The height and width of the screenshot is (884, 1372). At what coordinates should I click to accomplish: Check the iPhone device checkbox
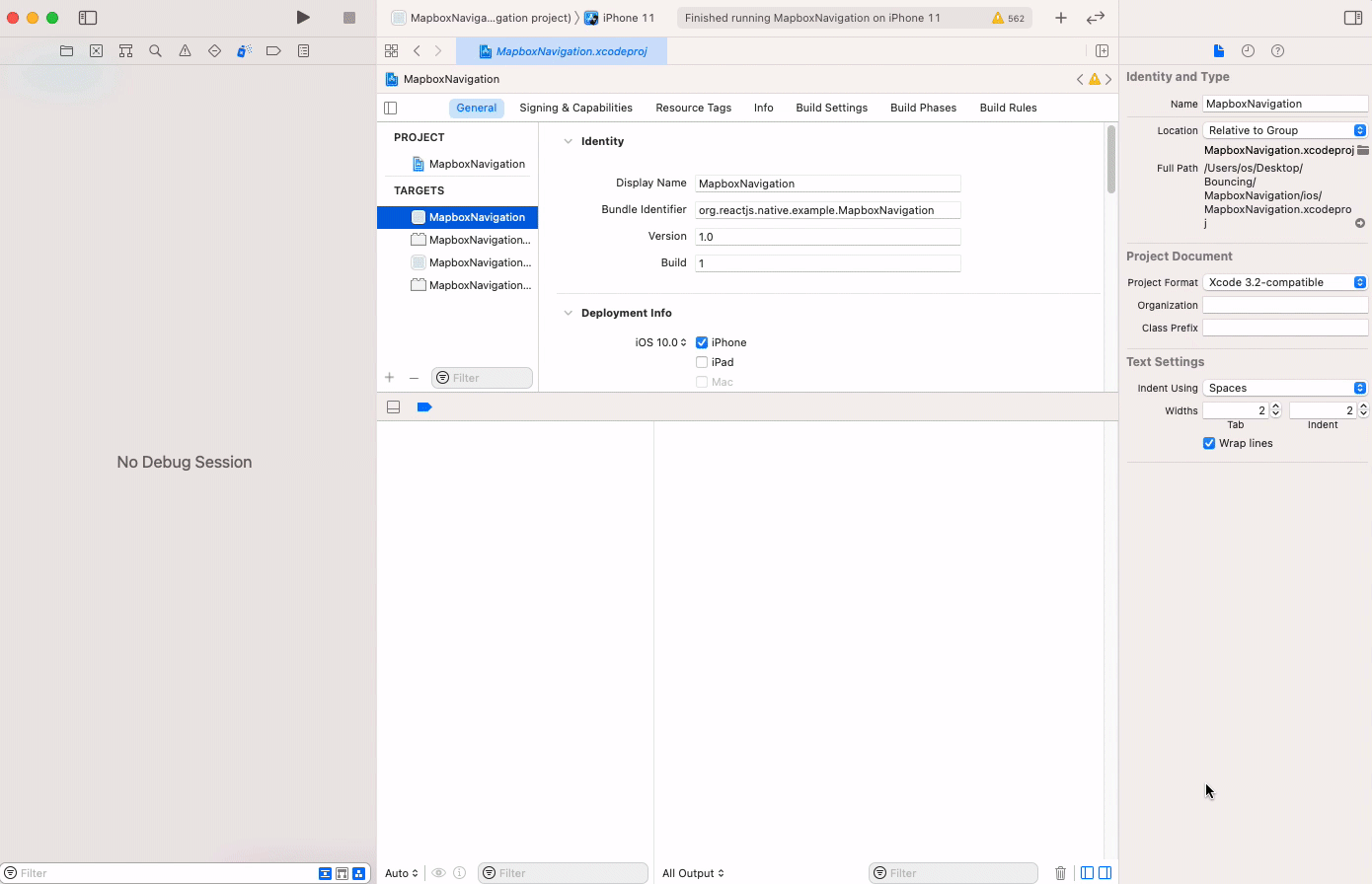tap(702, 342)
